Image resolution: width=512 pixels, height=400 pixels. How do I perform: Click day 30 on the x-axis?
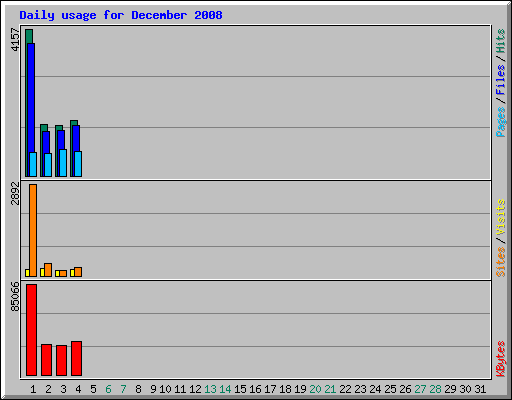coord(465,389)
